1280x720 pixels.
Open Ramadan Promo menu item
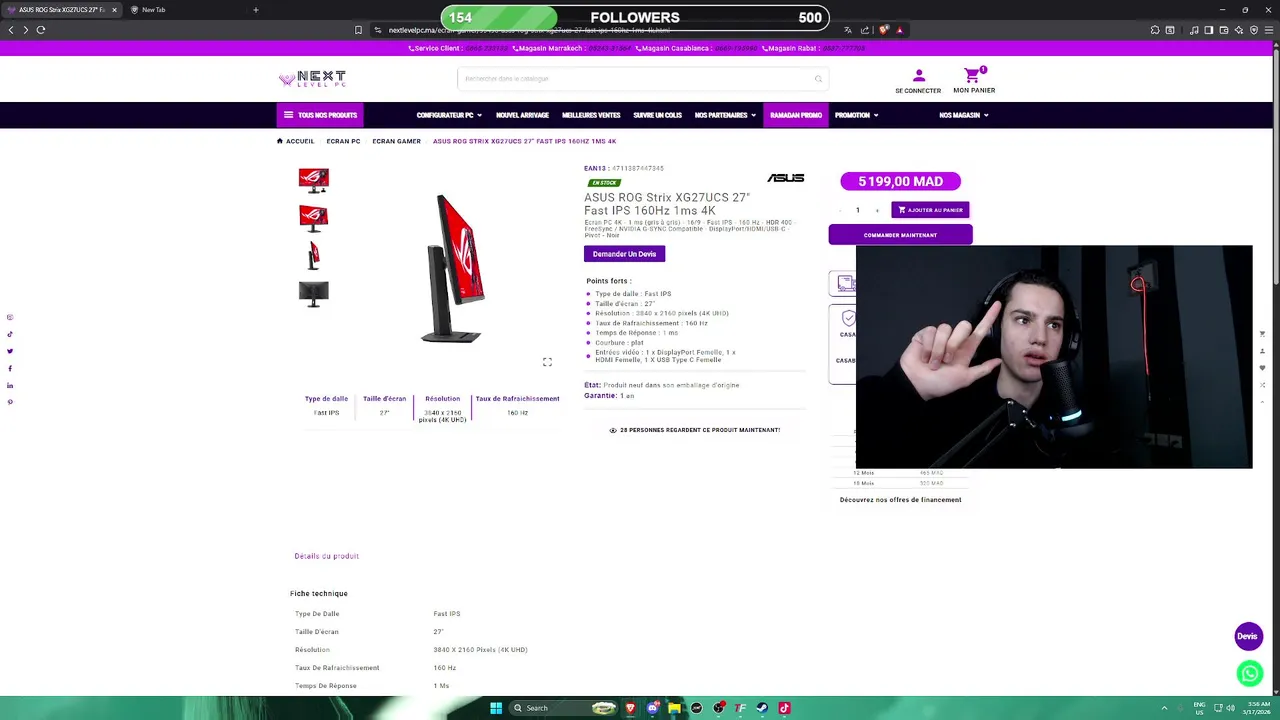click(x=796, y=115)
